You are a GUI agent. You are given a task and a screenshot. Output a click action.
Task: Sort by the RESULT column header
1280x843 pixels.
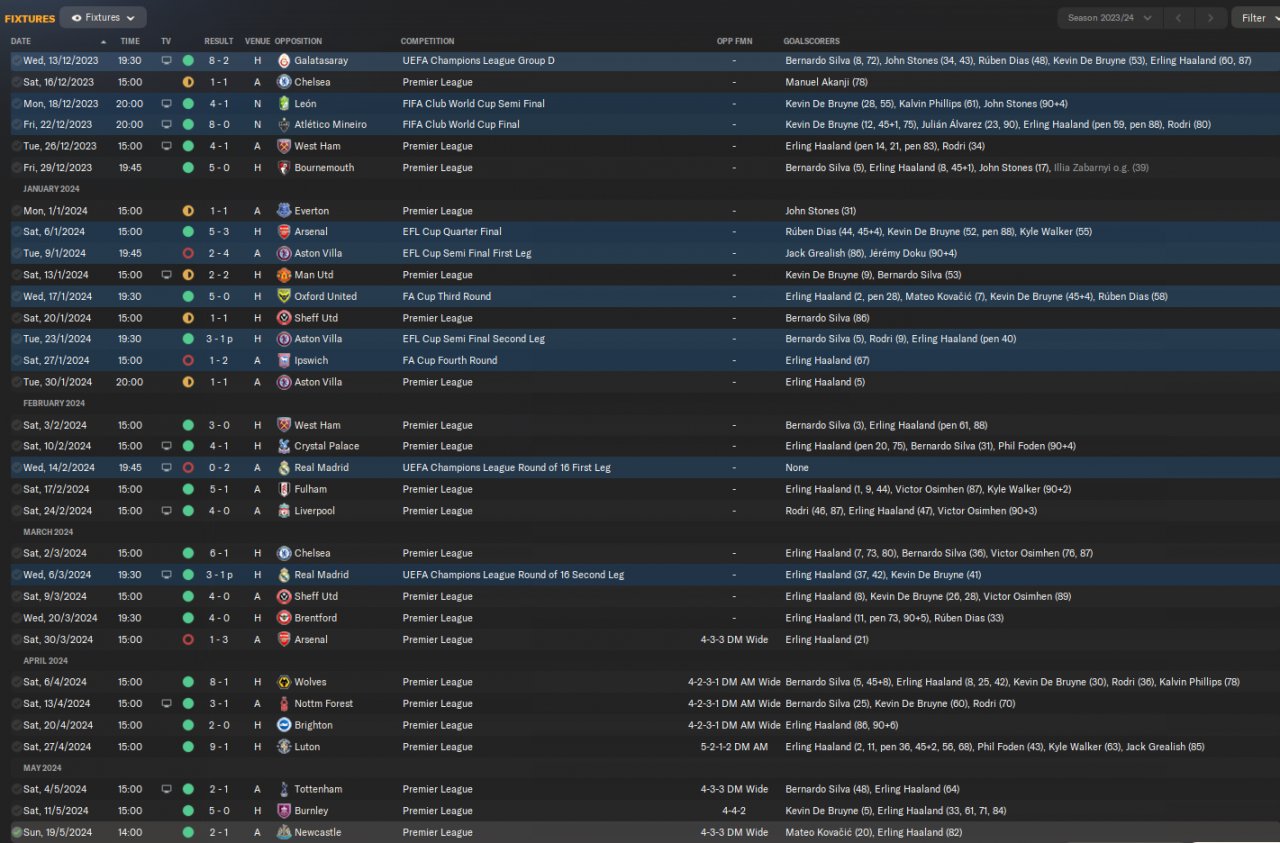pos(218,42)
